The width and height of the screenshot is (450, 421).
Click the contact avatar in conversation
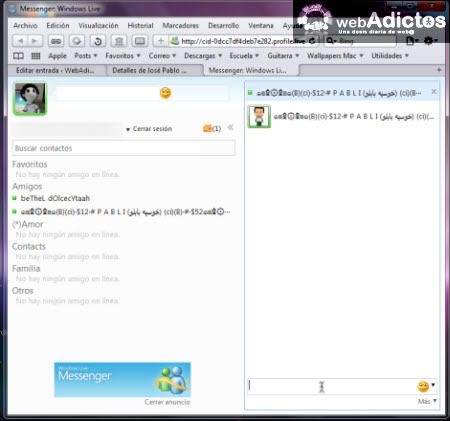pyautogui.click(x=259, y=116)
